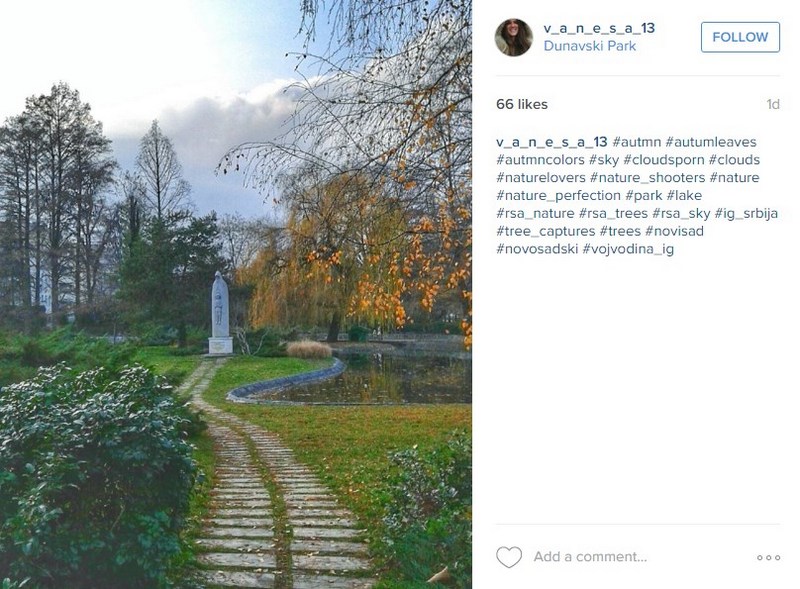The width and height of the screenshot is (800, 589).
Task: Open the #cloudsporn hashtag
Action: point(664,160)
